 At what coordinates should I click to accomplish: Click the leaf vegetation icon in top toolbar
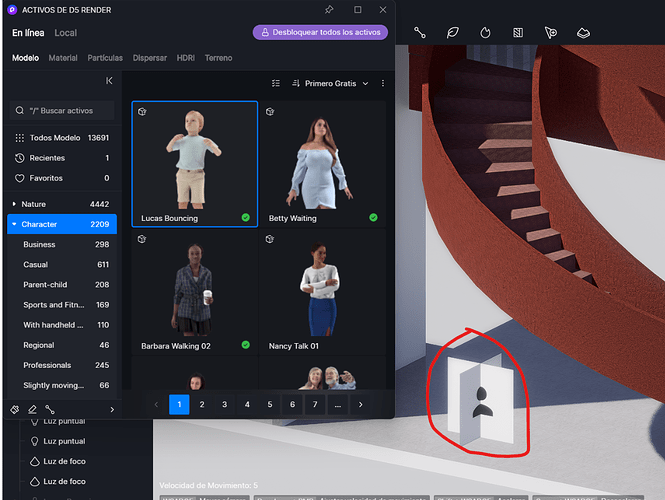(453, 33)
